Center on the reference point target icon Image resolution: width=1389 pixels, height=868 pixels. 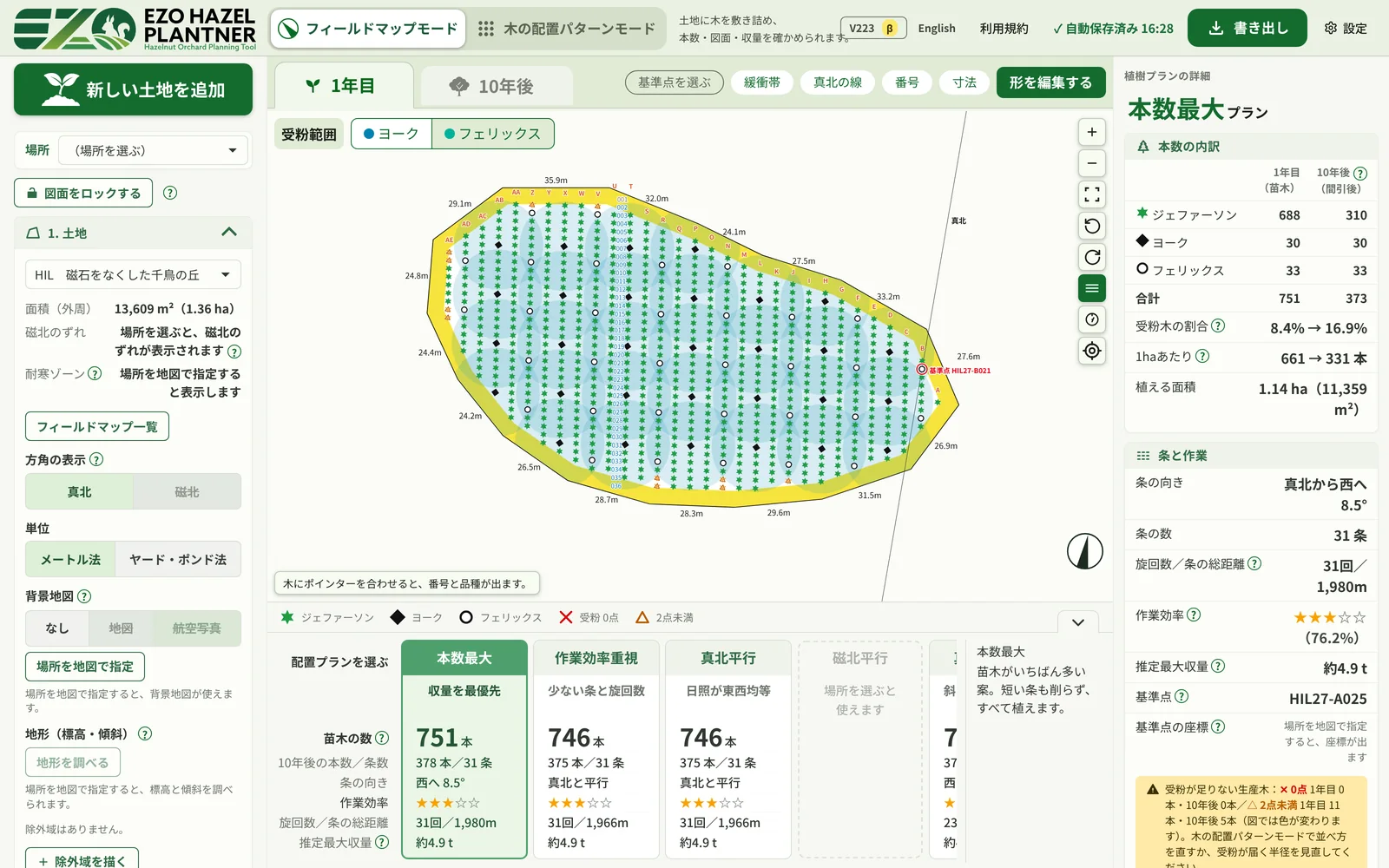[1092, 351]
